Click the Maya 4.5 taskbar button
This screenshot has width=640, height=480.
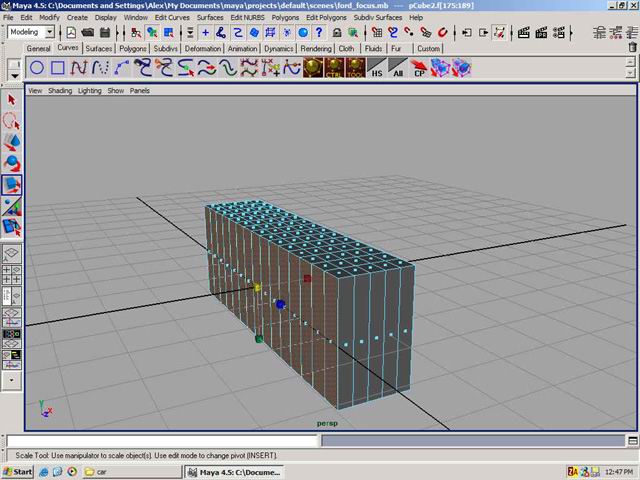pos(237,471)
